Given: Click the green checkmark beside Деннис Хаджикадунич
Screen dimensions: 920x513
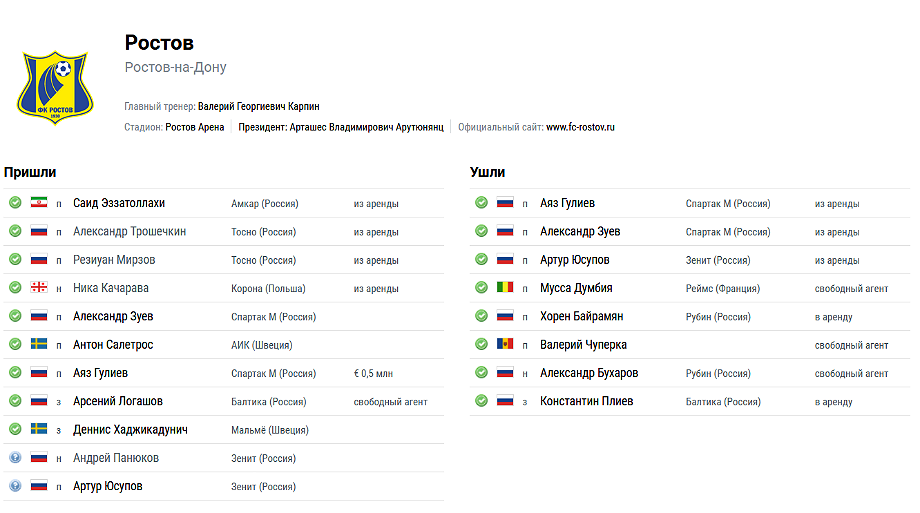Looking at the screenshot, I should pyautogui.click(x=15, y=429).
